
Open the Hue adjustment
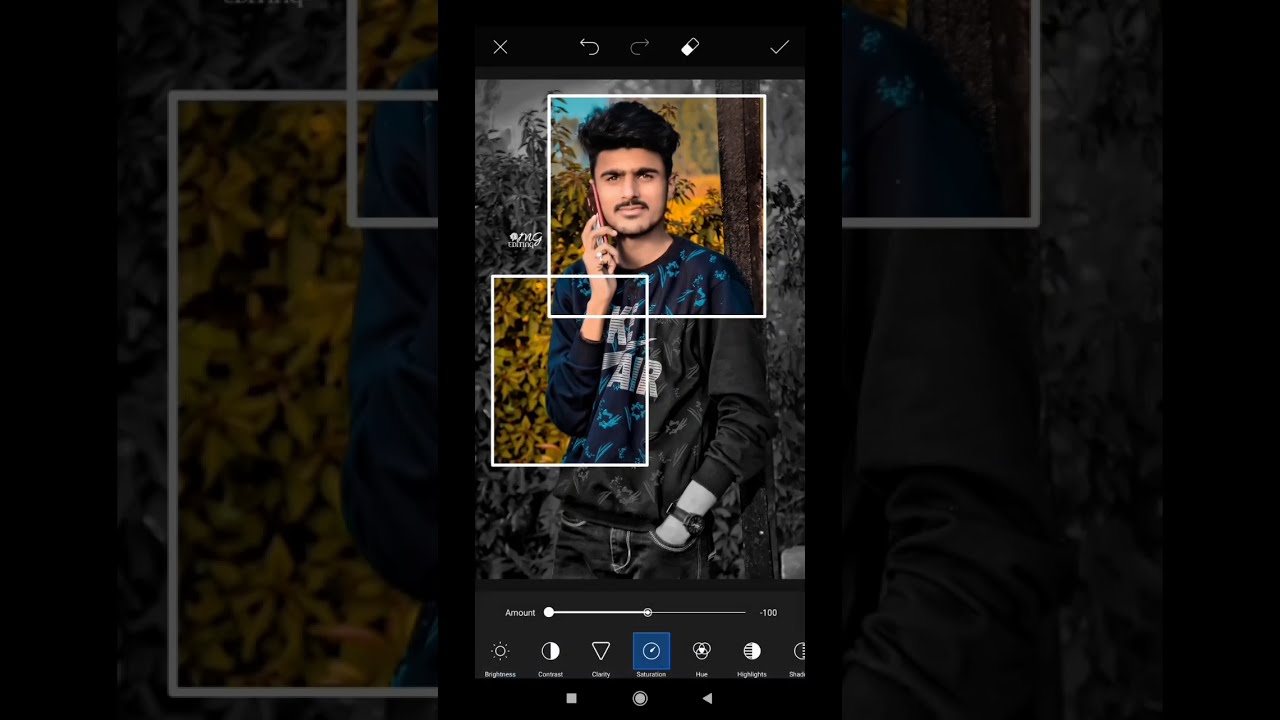[x=702, y=656]
